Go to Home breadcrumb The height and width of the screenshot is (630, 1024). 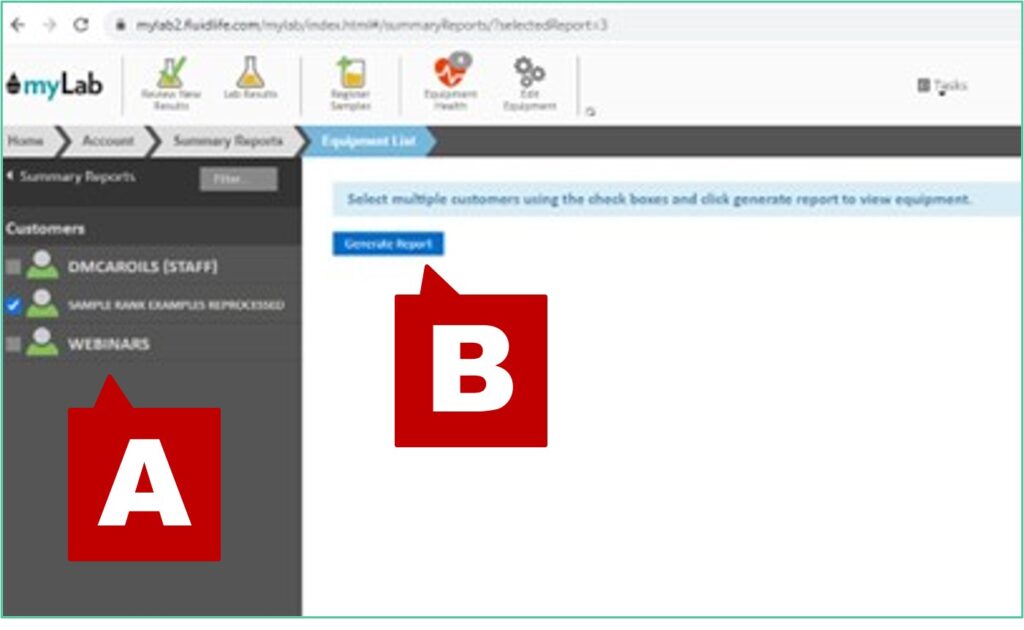(26, 141)
